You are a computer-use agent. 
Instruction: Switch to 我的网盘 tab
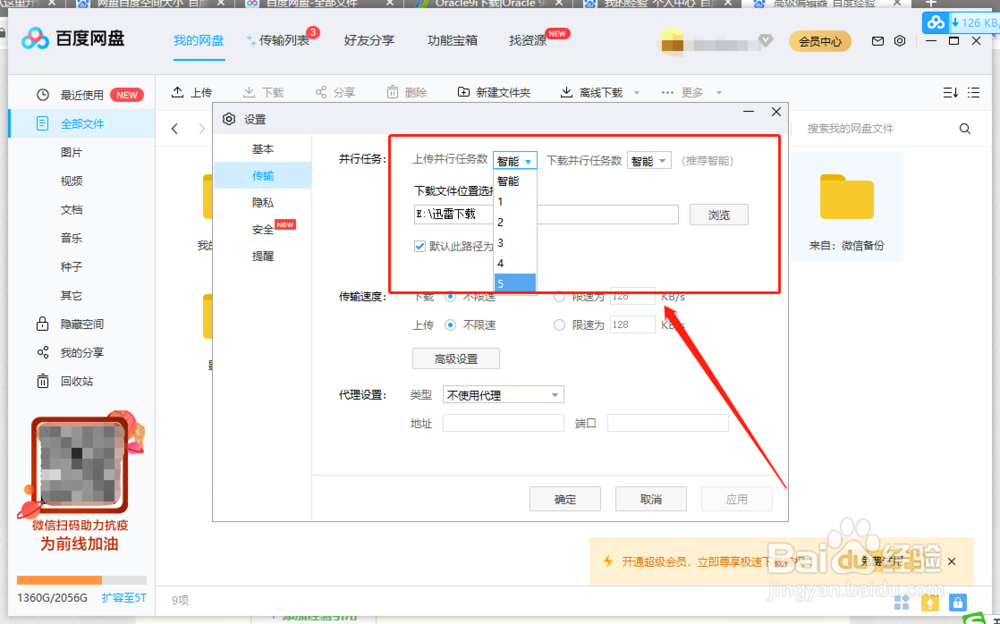click(198, 41)
